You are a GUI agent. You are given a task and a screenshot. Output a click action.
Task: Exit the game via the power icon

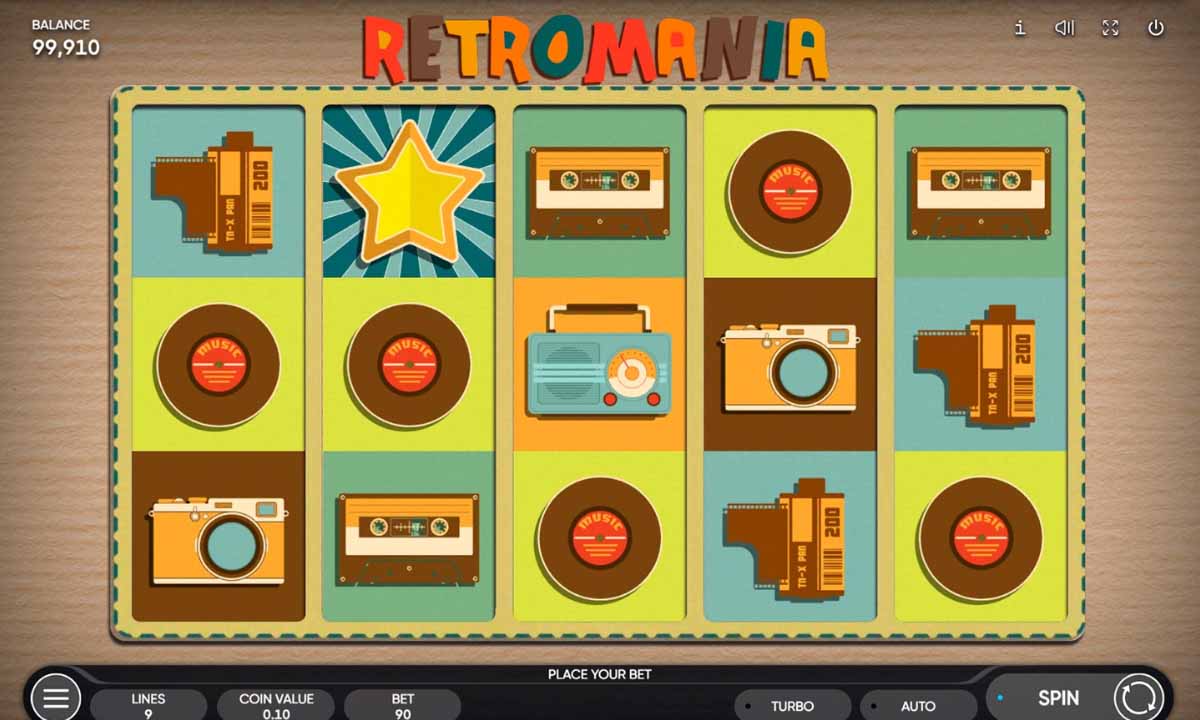tap(1155, 28)
